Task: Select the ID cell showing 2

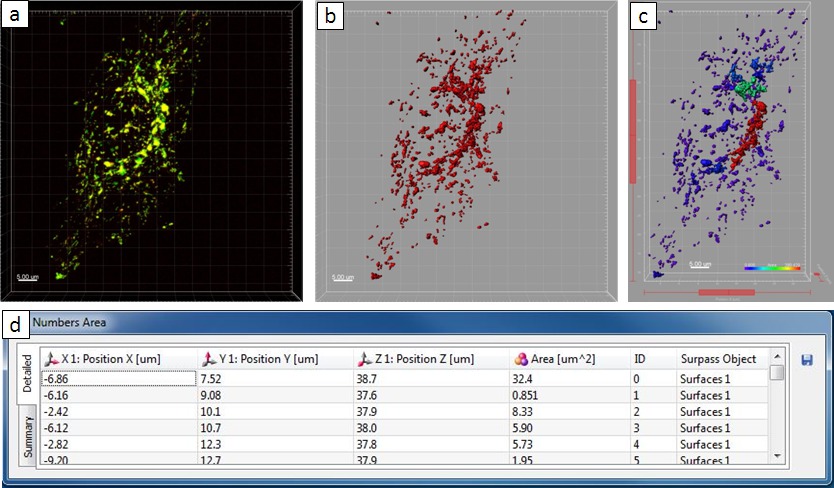Action: [x=653, y=412]
